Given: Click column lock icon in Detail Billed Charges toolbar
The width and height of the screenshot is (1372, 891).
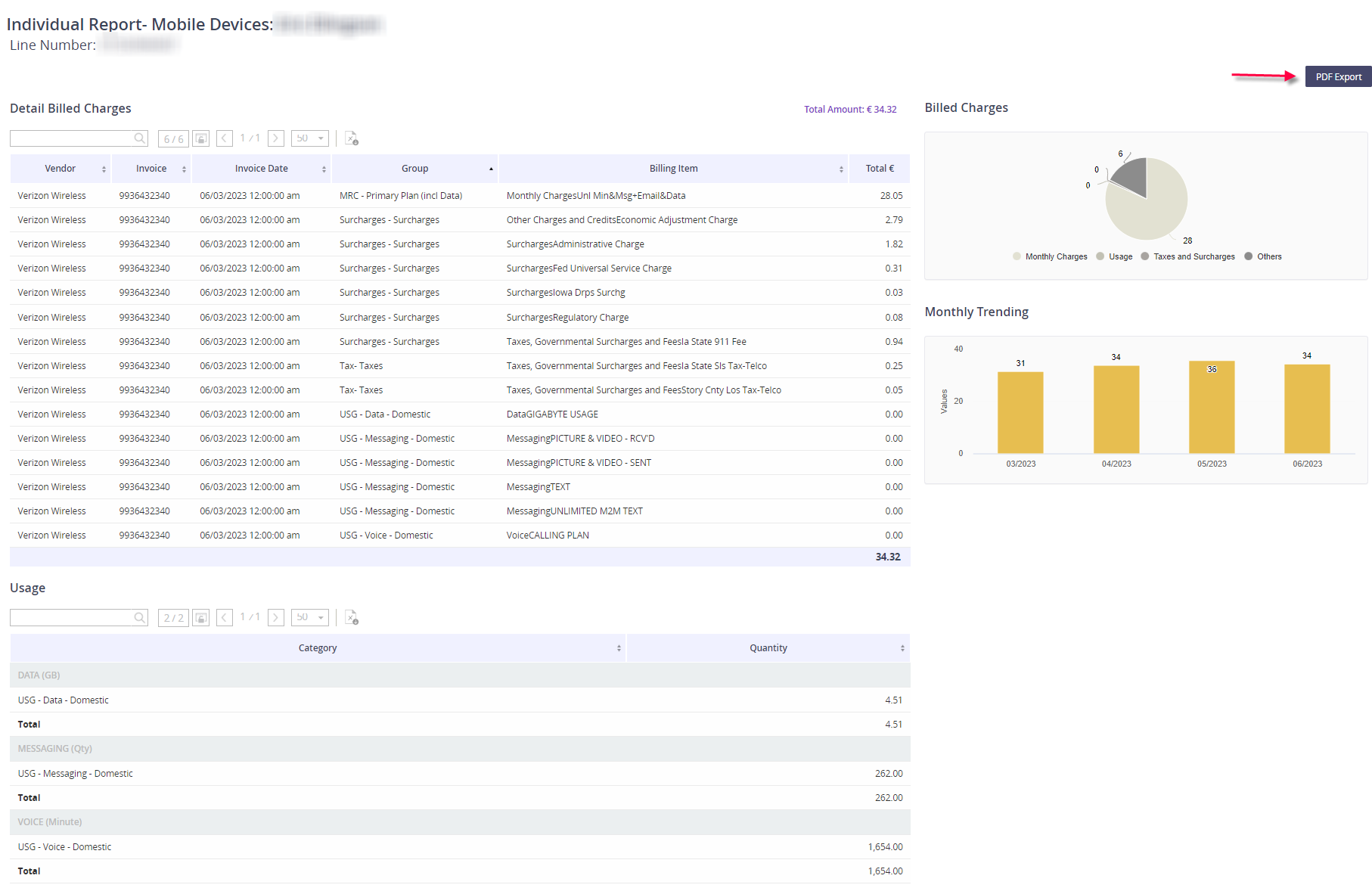Looking at the screenshot, I should [x=200, y=138].
